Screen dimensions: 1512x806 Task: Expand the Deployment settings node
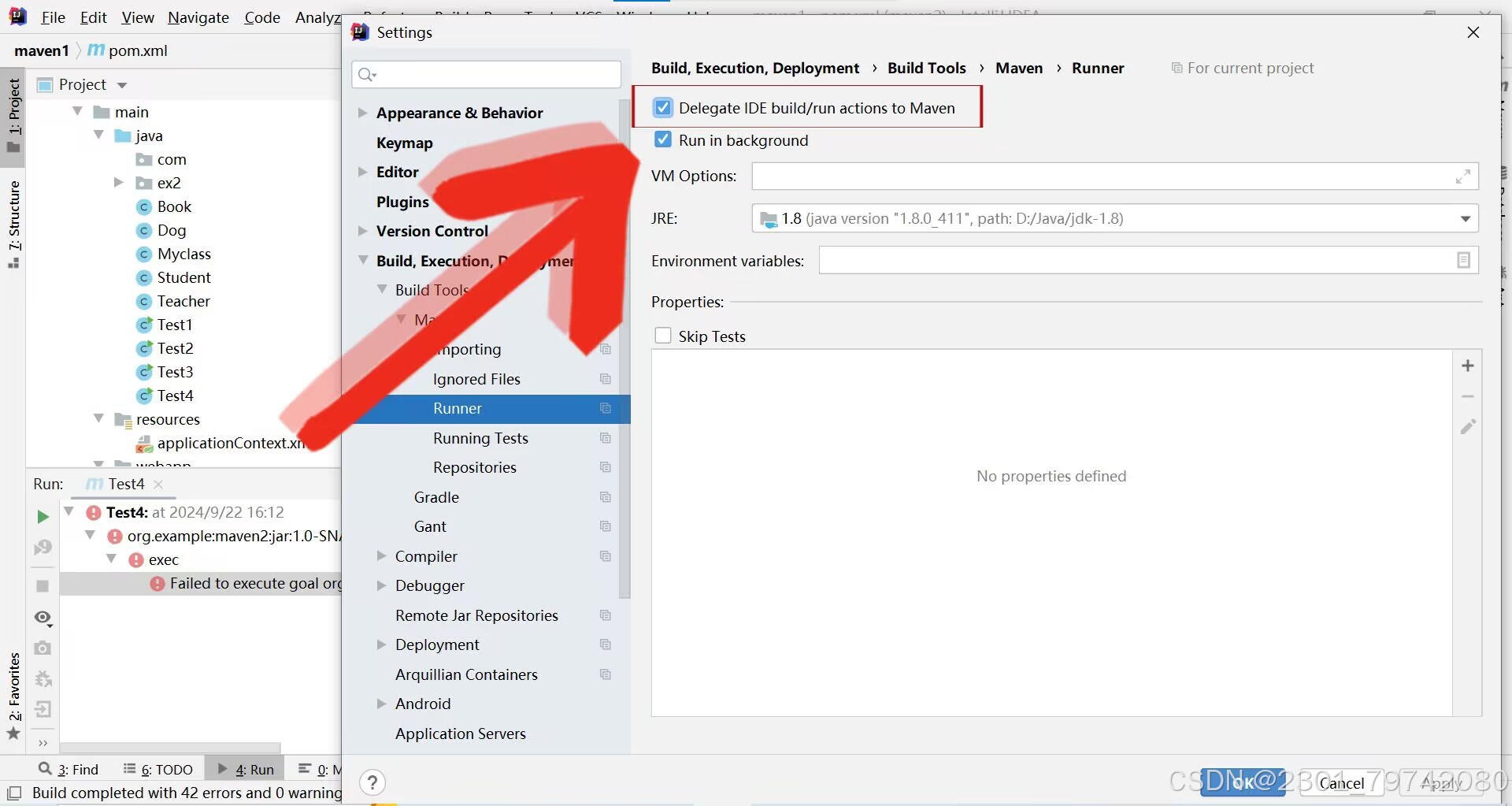(x=381, y=644)
